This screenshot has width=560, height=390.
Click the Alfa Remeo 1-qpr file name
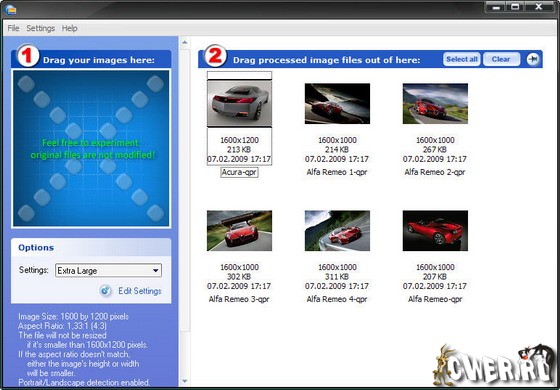tap(337, 172)
